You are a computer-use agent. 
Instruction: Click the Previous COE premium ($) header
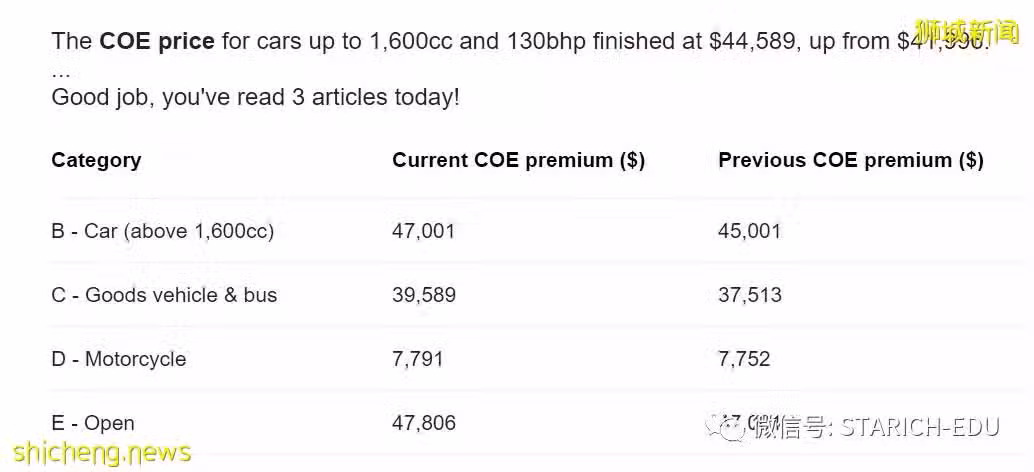[x=851, y=160]
